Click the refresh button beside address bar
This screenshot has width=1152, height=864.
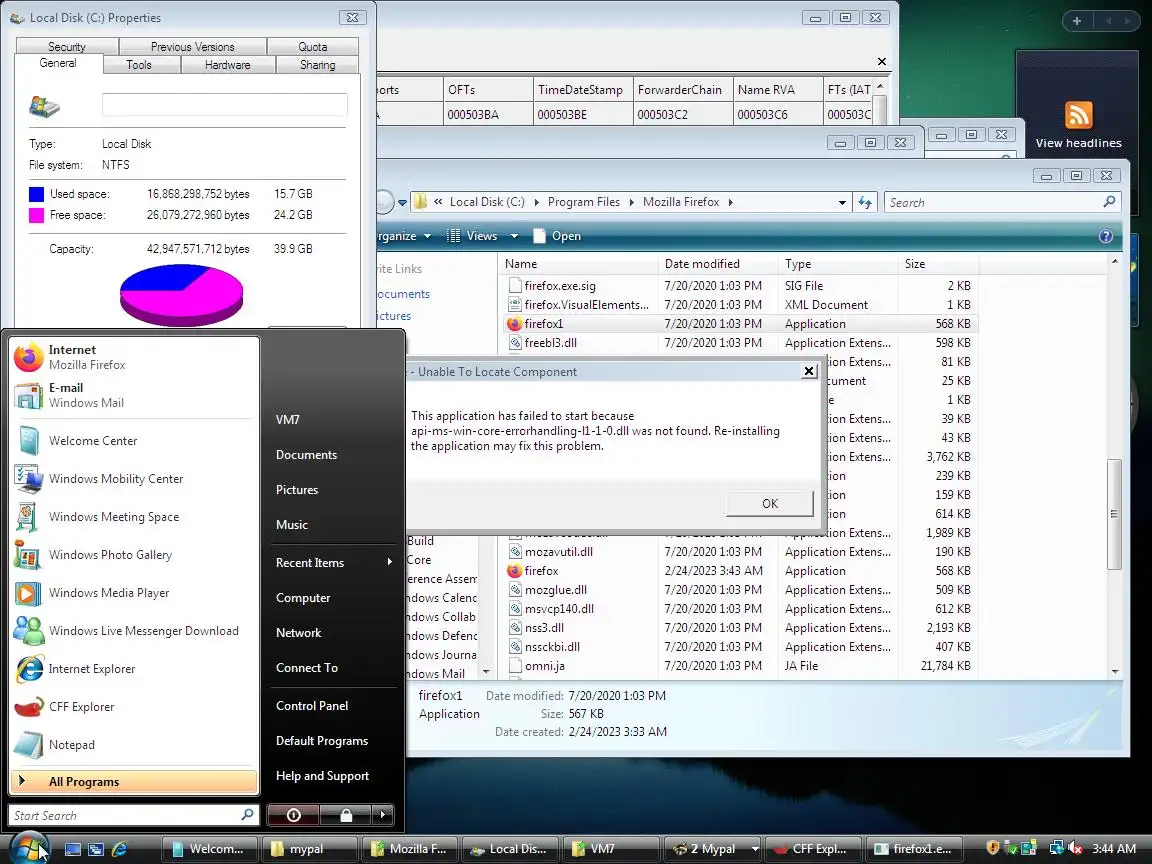pyautogui.click(x=865, y=203)
